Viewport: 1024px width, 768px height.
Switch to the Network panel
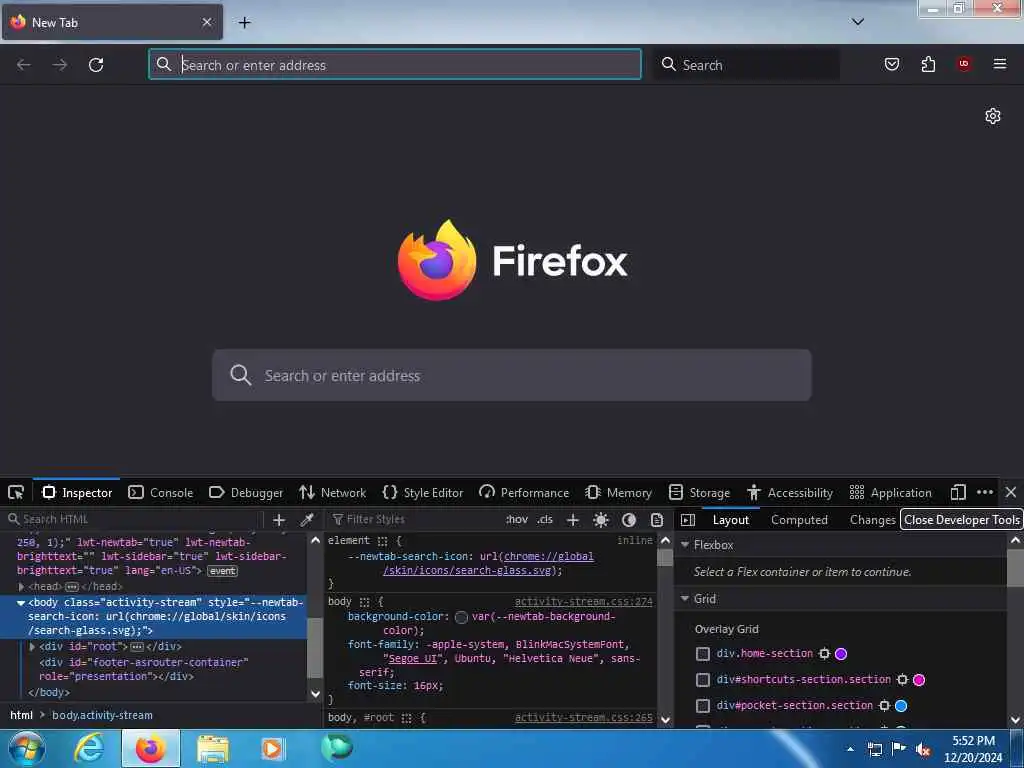[x=332, y=492]
